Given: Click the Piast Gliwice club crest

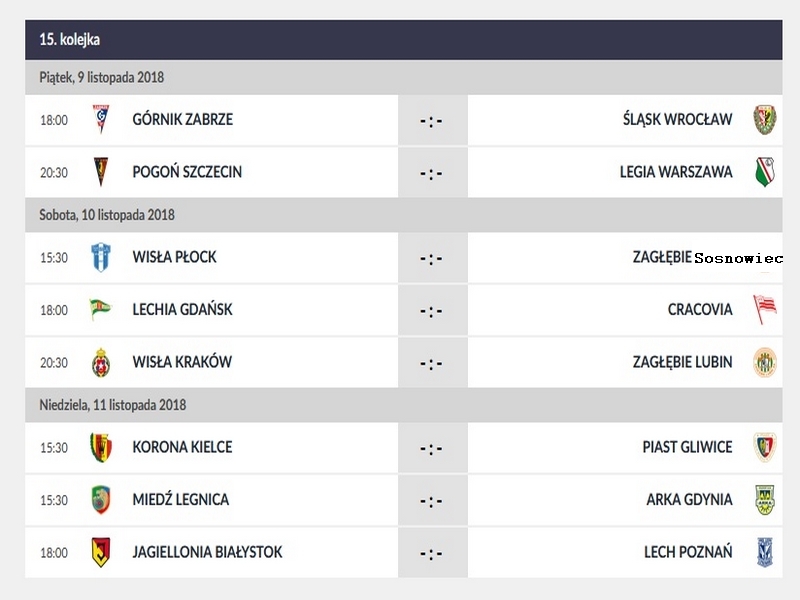Looking at the screenshot, I should (764, 447).
